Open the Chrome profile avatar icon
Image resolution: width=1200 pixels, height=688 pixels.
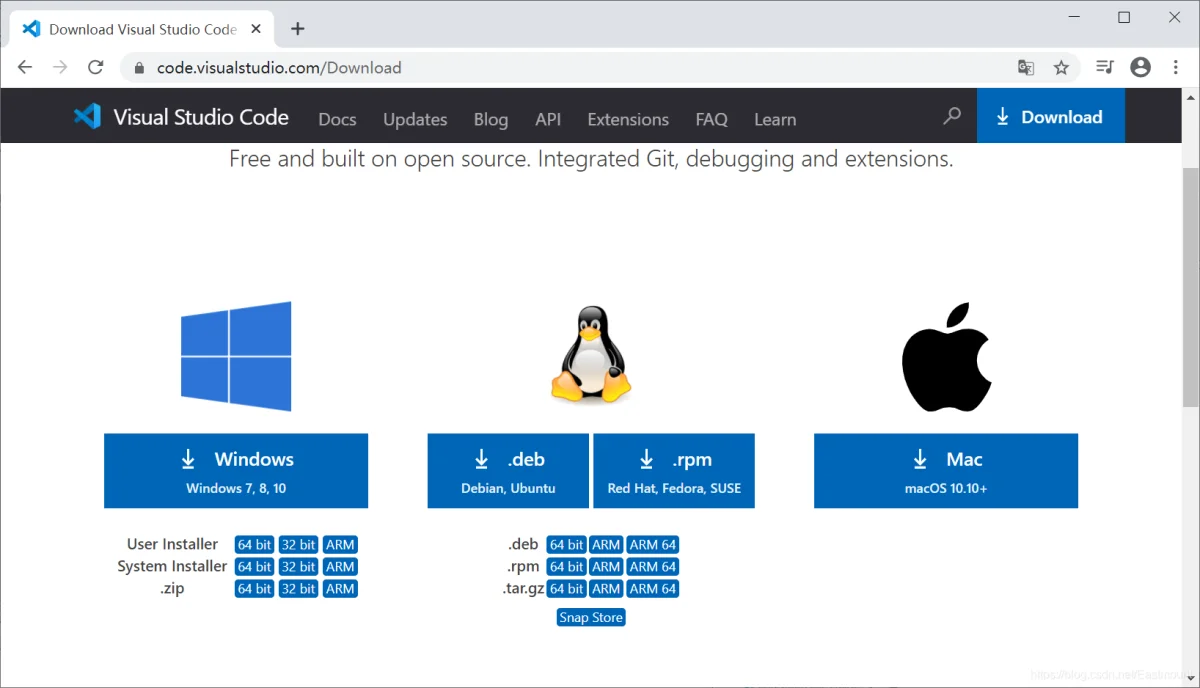click(x=1140, y=67)
